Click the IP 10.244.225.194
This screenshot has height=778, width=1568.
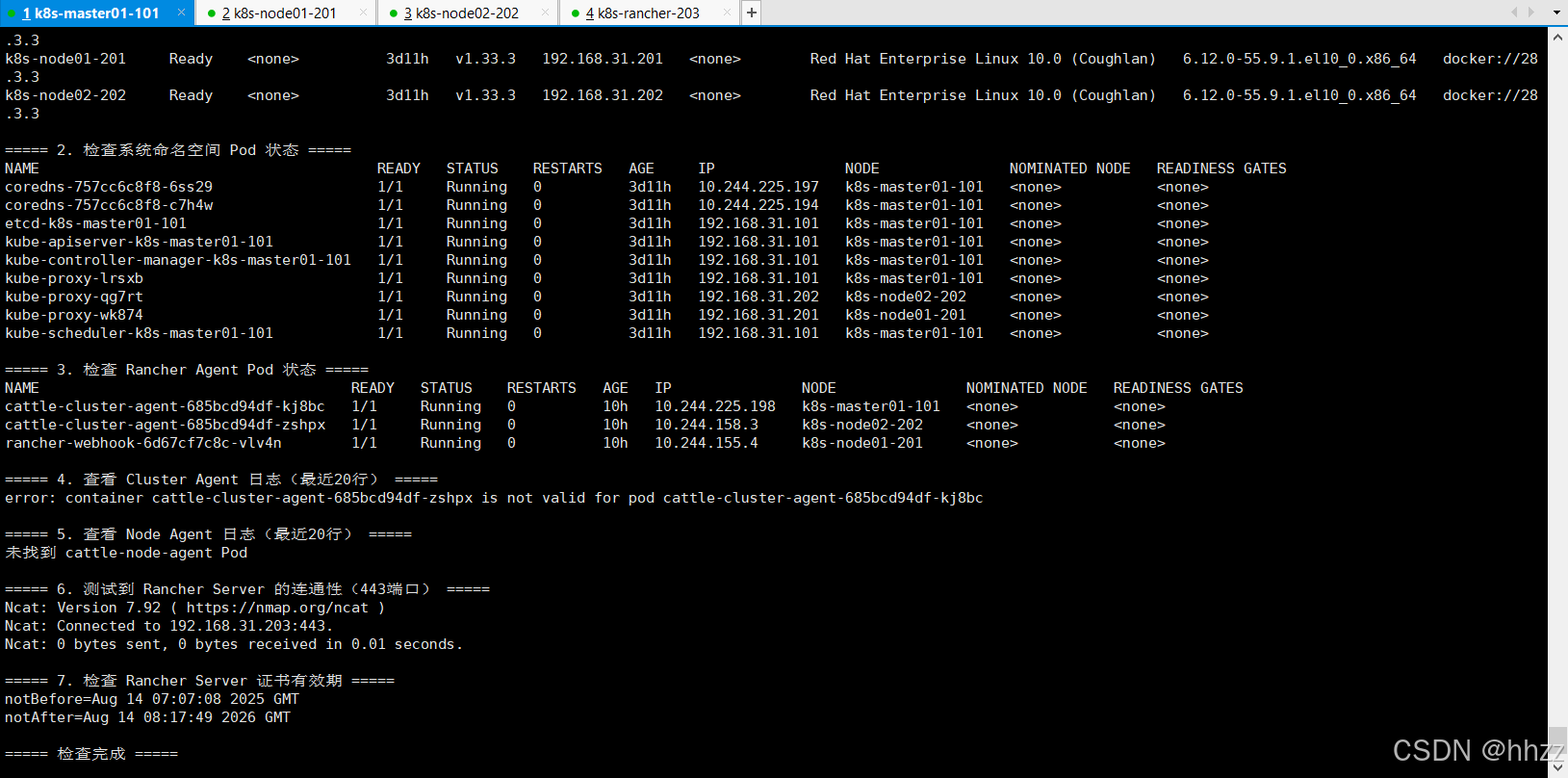click(x=758, y=205)
